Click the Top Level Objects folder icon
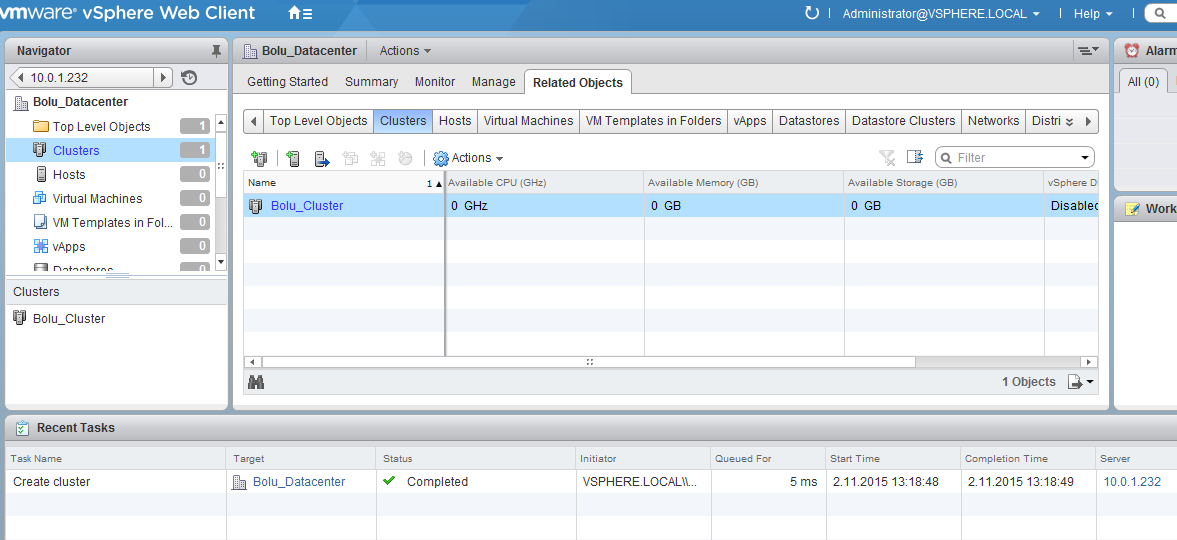The height and width of the screenshot is (540, 1177). coord(41,126)
